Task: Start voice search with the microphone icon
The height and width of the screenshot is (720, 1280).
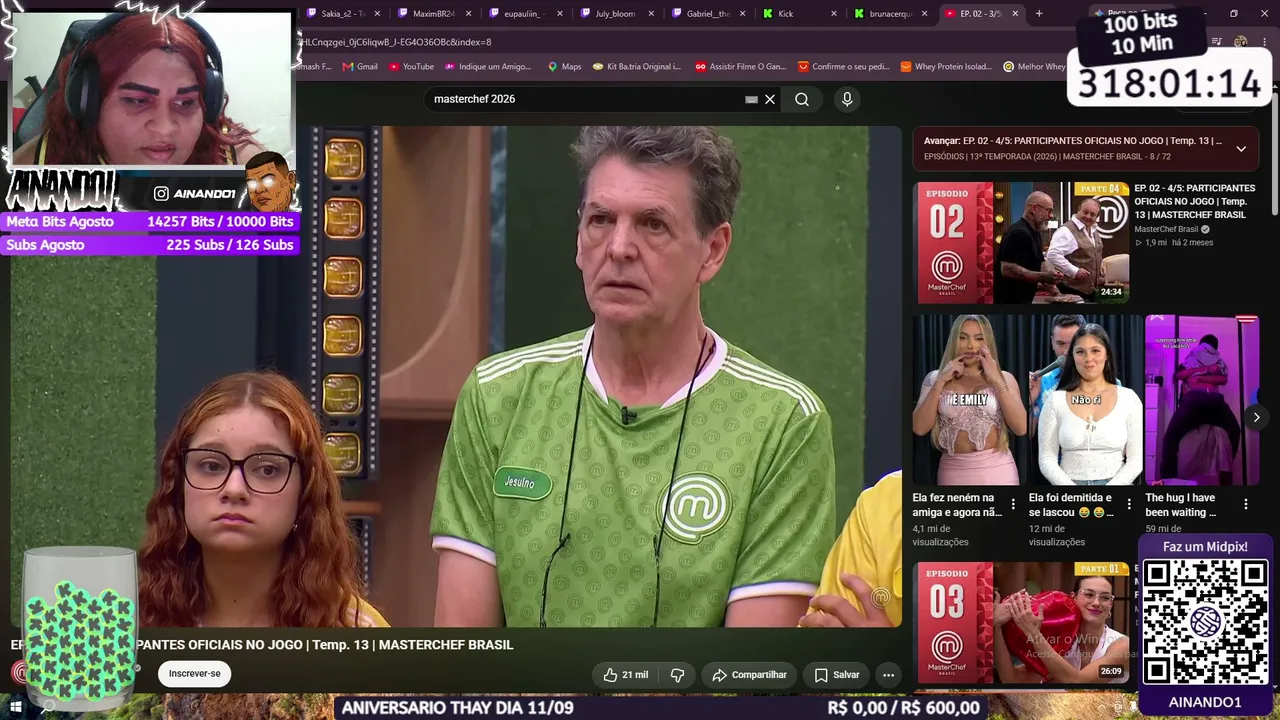Action: coord(847,99)
